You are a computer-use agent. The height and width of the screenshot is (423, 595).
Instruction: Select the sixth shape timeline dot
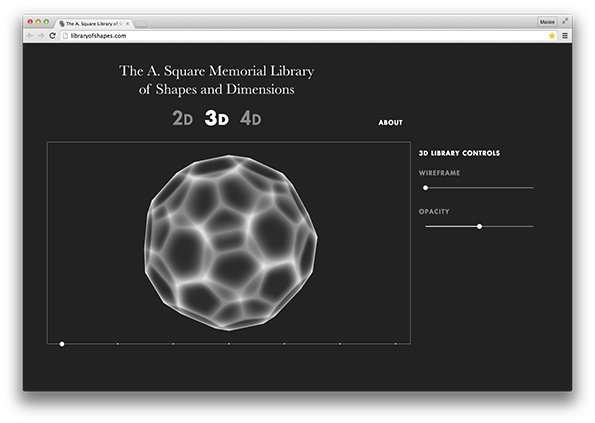pos(340,344)
